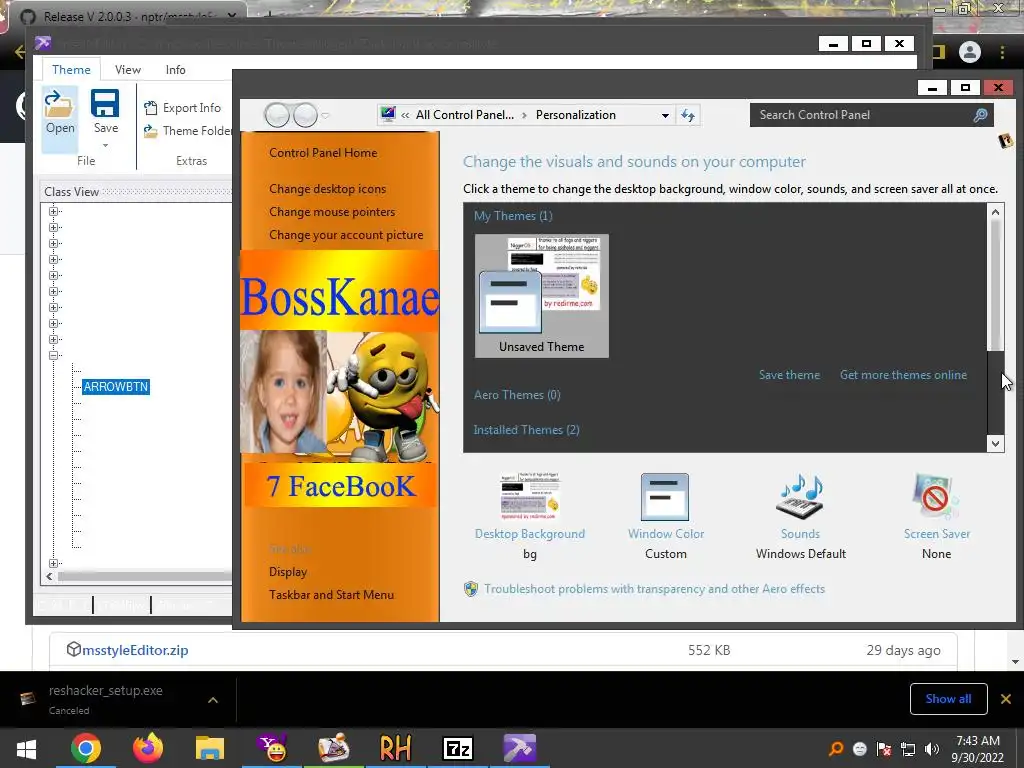This screenshot has height=768, width=1024.
Task: Open Screen Saver settings icon
Action: pos(936,497)
